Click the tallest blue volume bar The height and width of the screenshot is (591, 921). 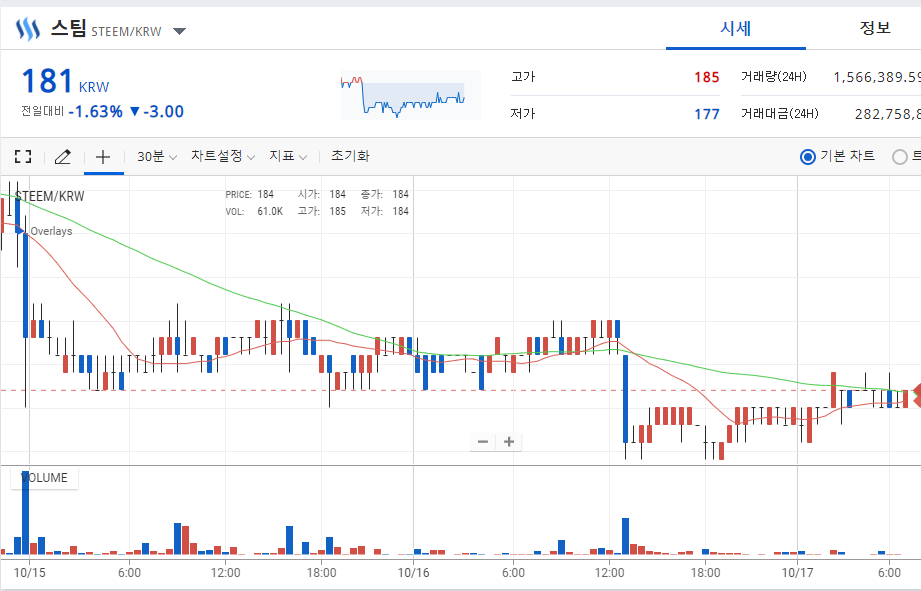[25, 512]
